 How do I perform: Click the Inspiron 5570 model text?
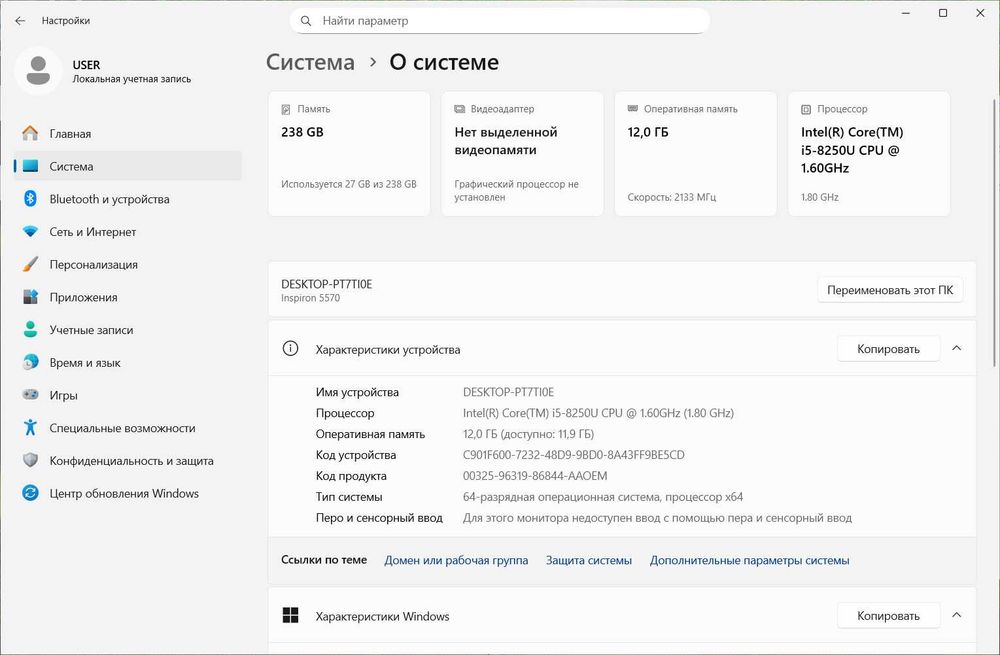point(311,298)
